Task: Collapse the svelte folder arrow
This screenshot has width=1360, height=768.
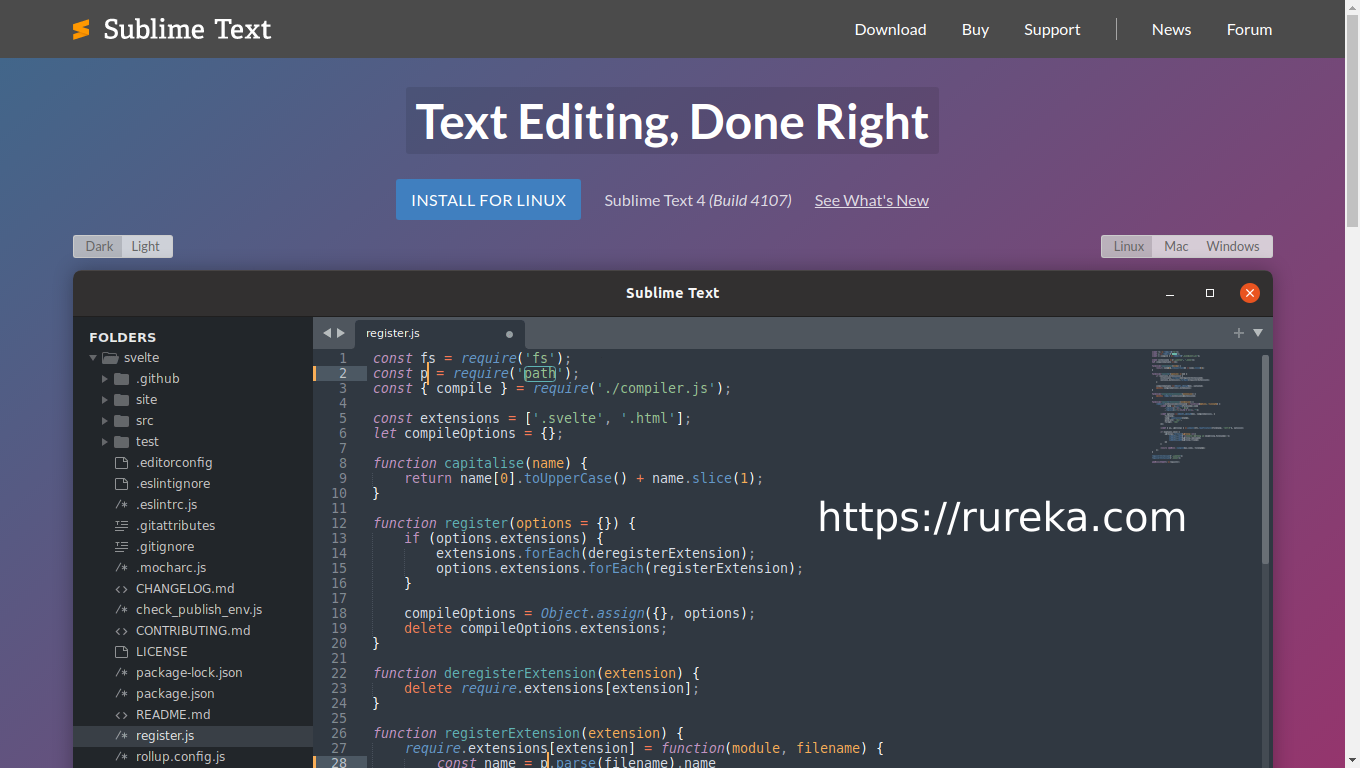Action: 93,358
